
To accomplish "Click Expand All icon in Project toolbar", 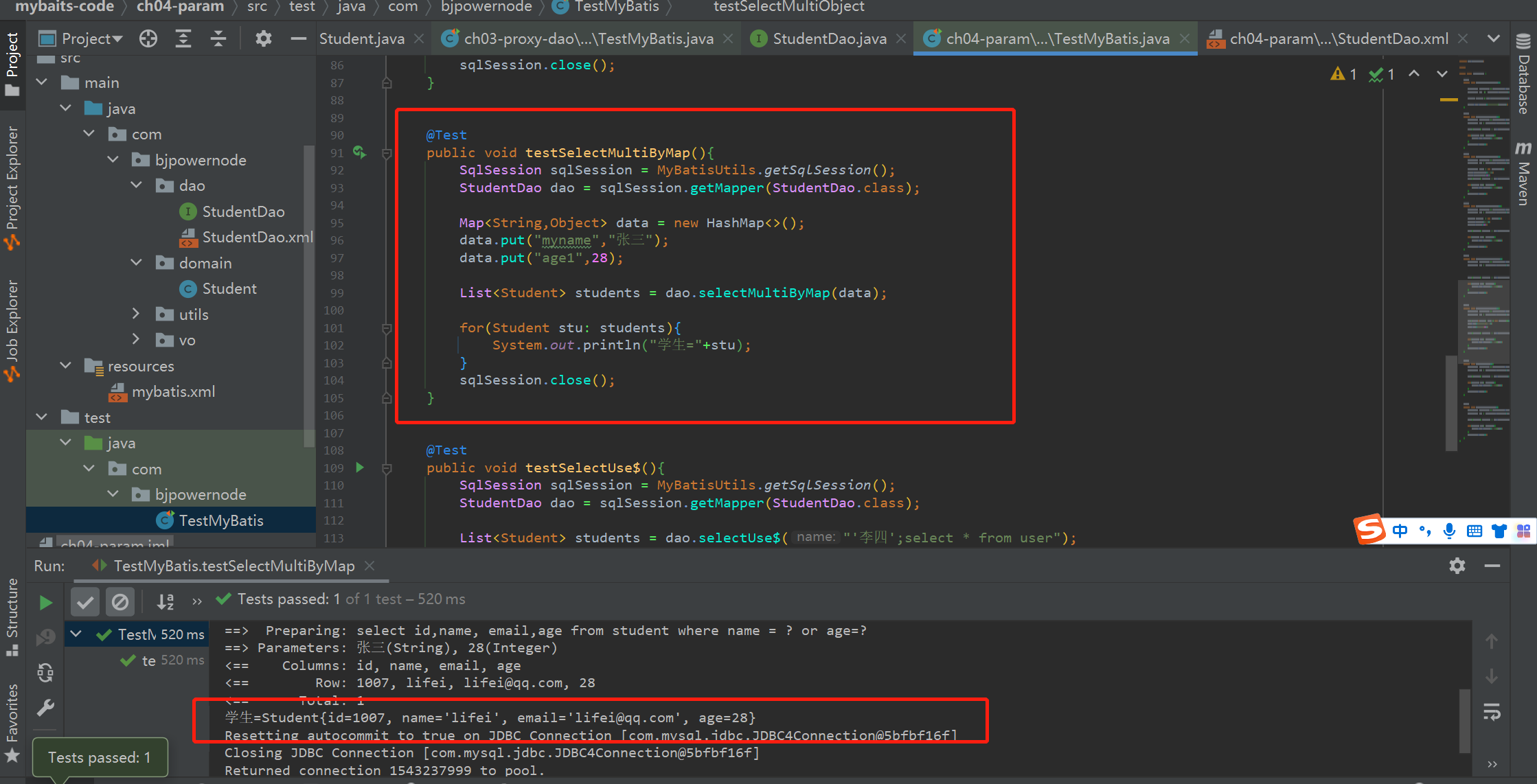I will coord(183,38).
